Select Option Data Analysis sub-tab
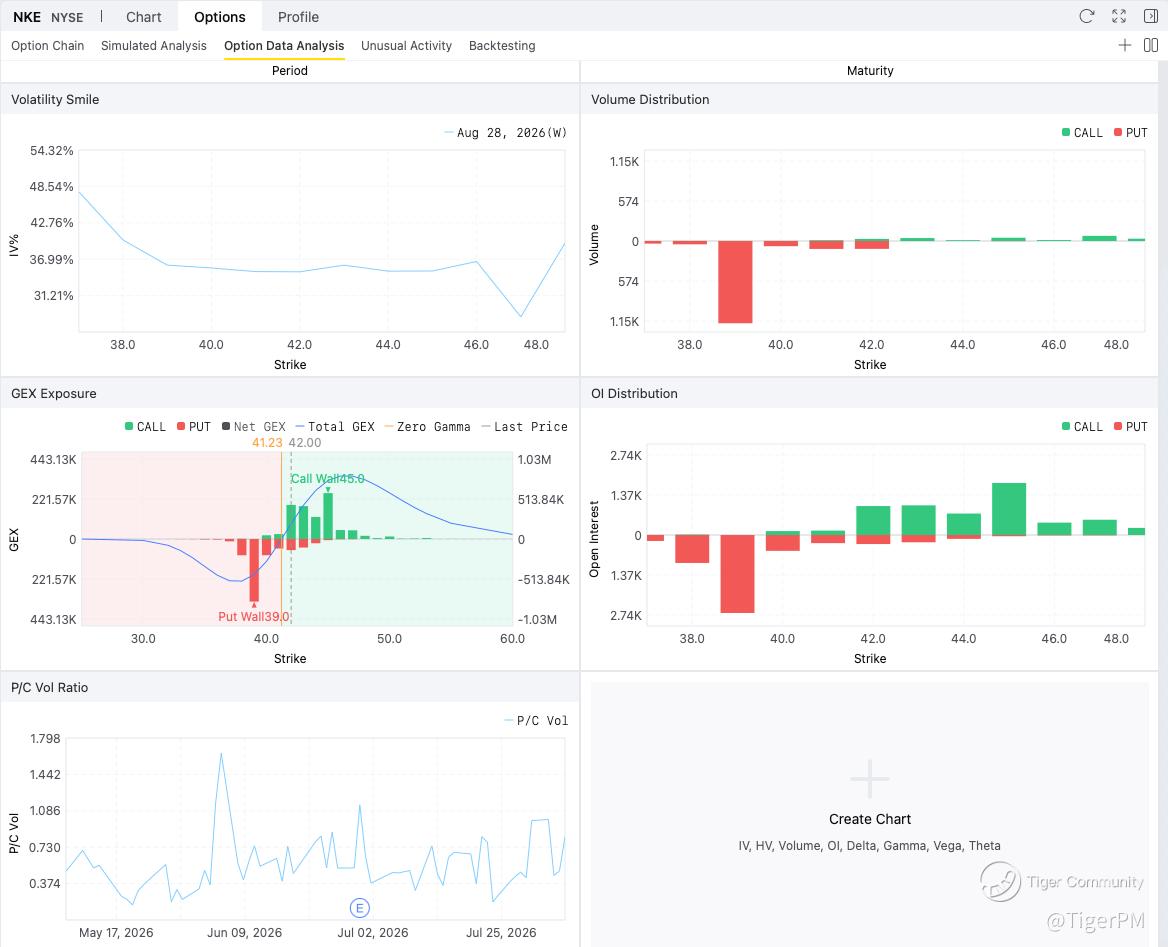 point(284,45)
